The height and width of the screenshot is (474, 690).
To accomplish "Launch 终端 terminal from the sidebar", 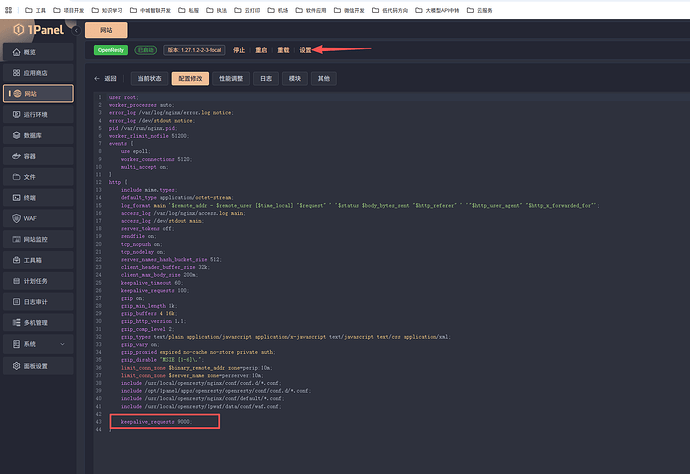I will [x=30, y=198].
